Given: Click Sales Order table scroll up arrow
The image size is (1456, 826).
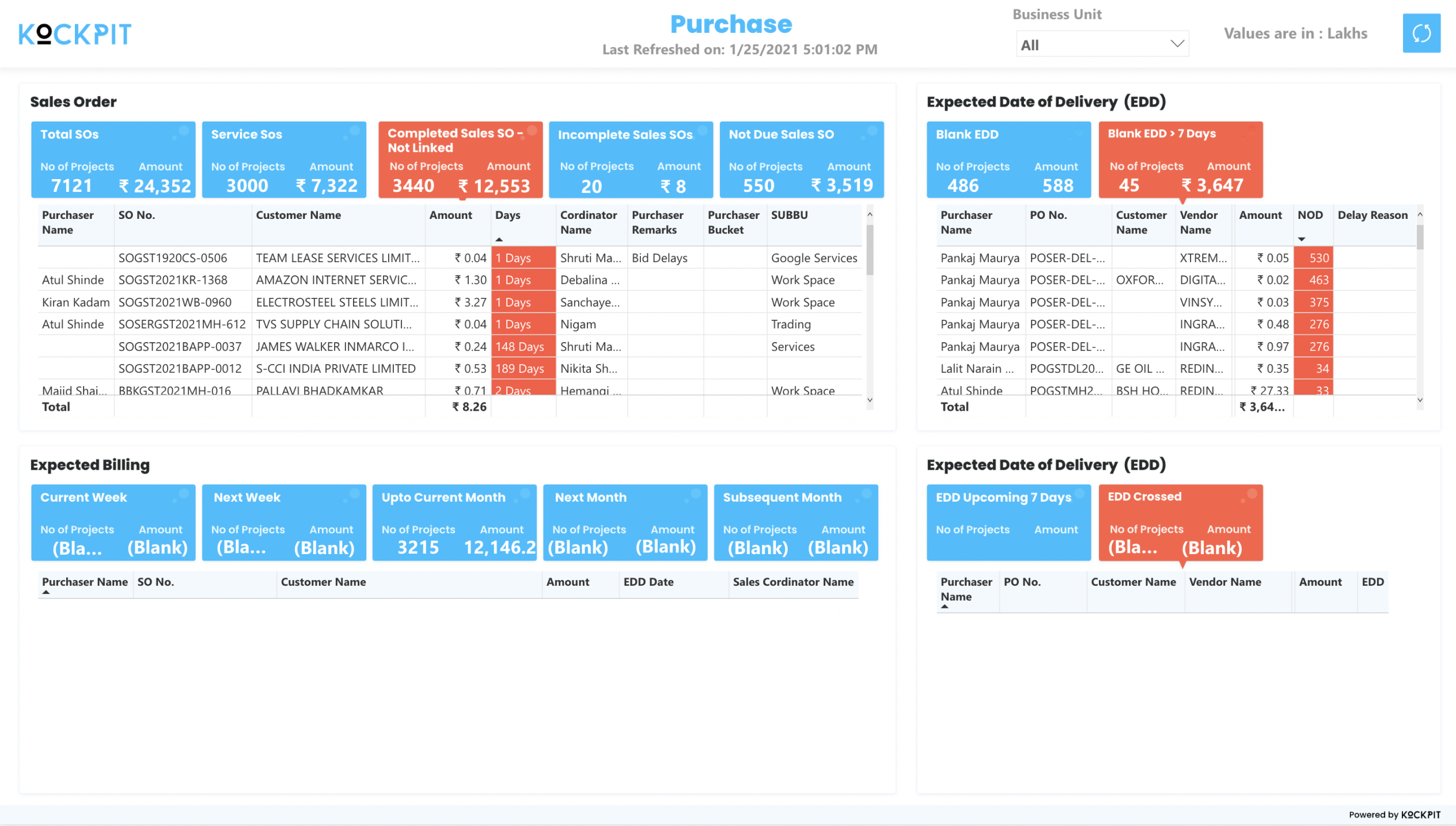Looking at the screenshot, I should point(870,214).
